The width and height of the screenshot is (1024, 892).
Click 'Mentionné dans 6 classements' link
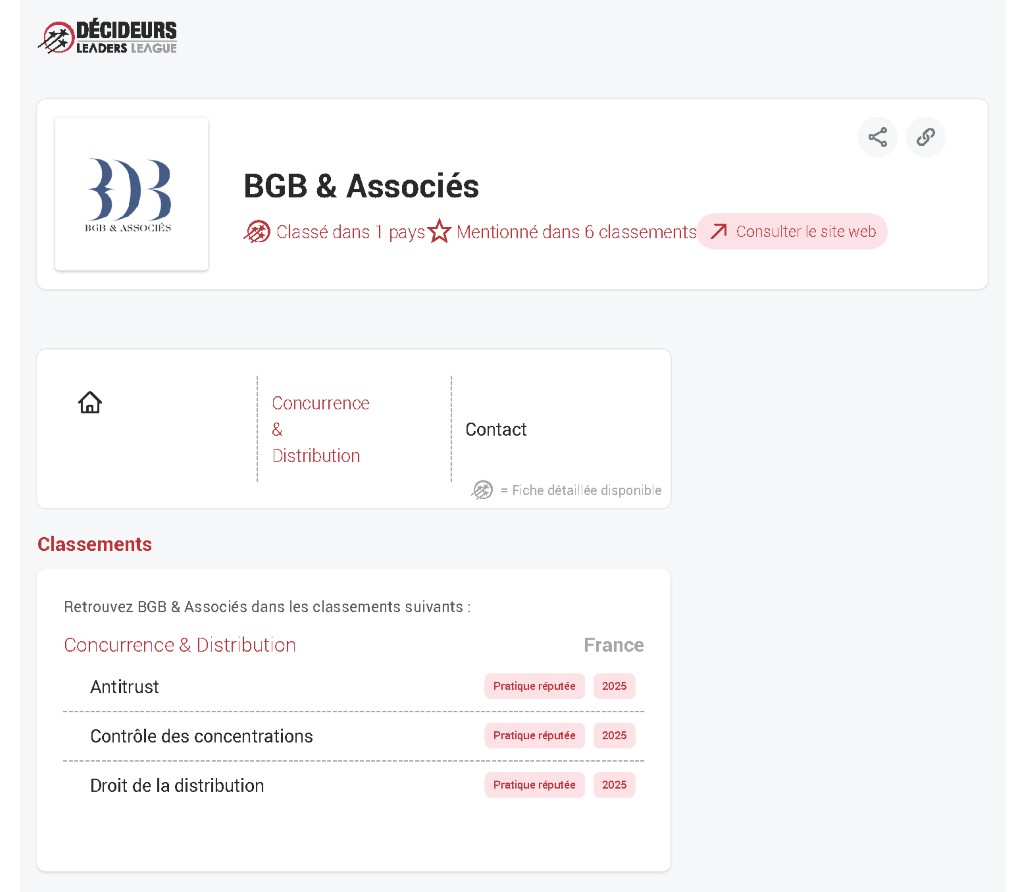[x=576, y=232]
